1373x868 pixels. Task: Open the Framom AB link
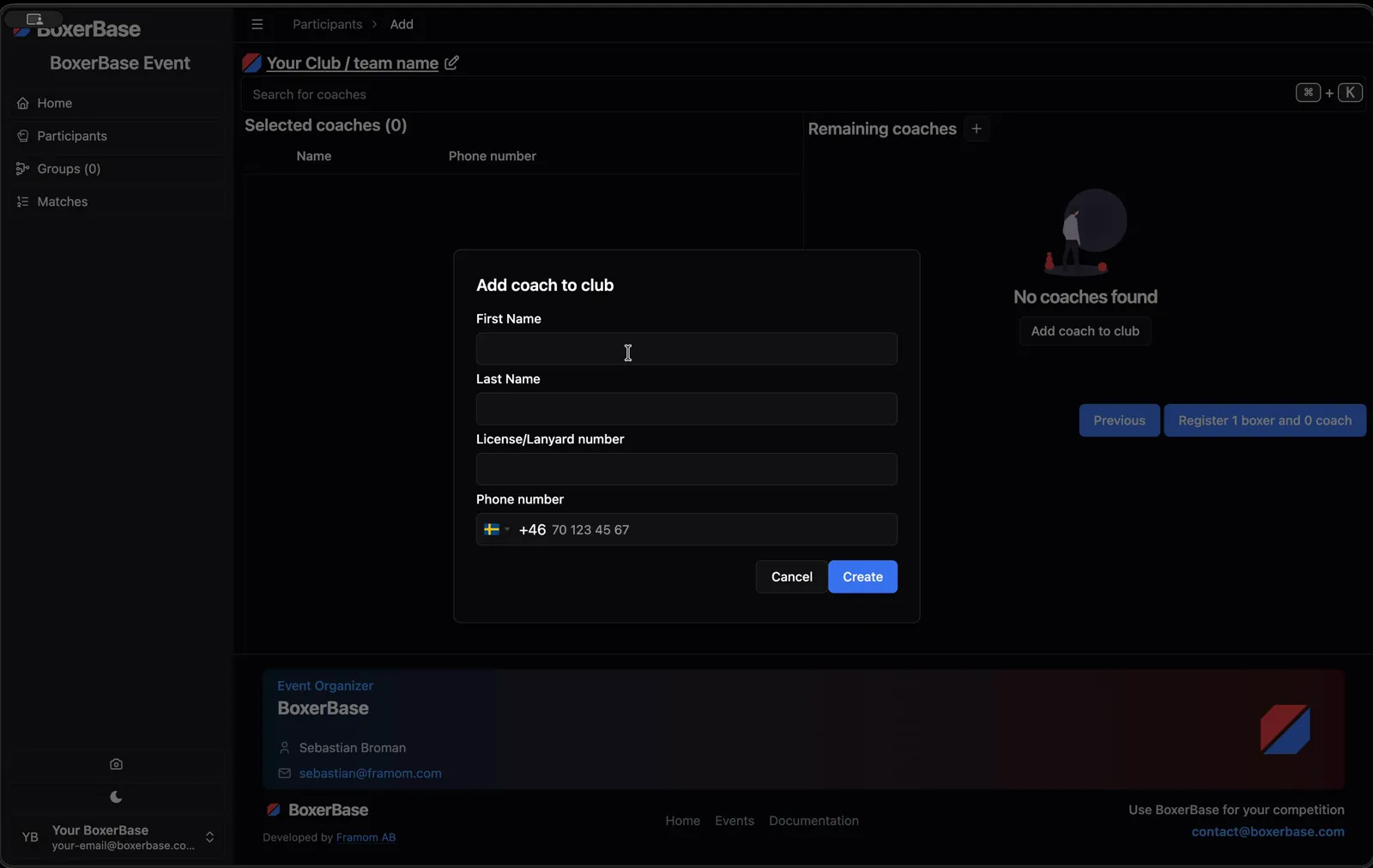pyautogui.click(x=366, y=837)
